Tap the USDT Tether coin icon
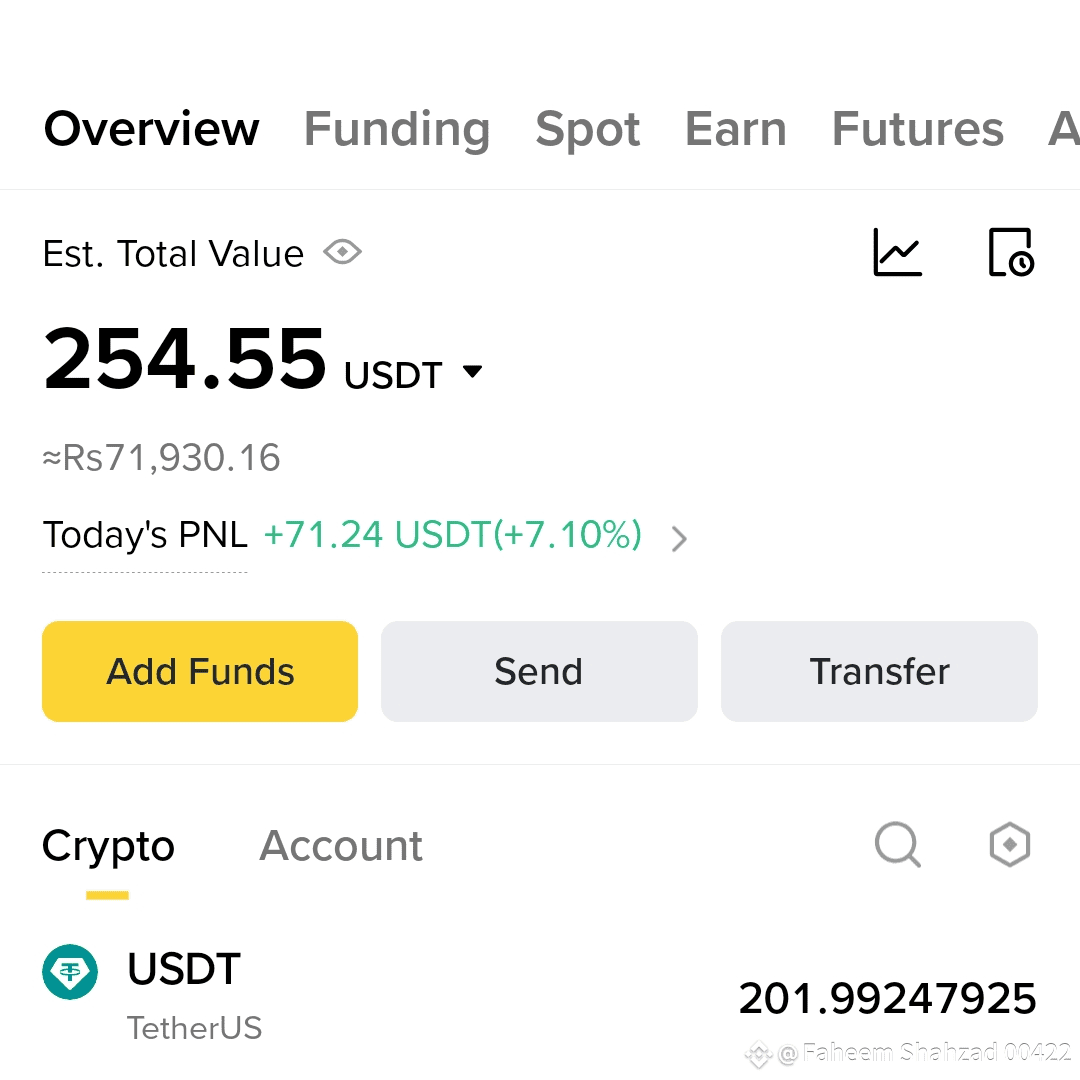This screenshot has width=1080, height=1080. 70,972
